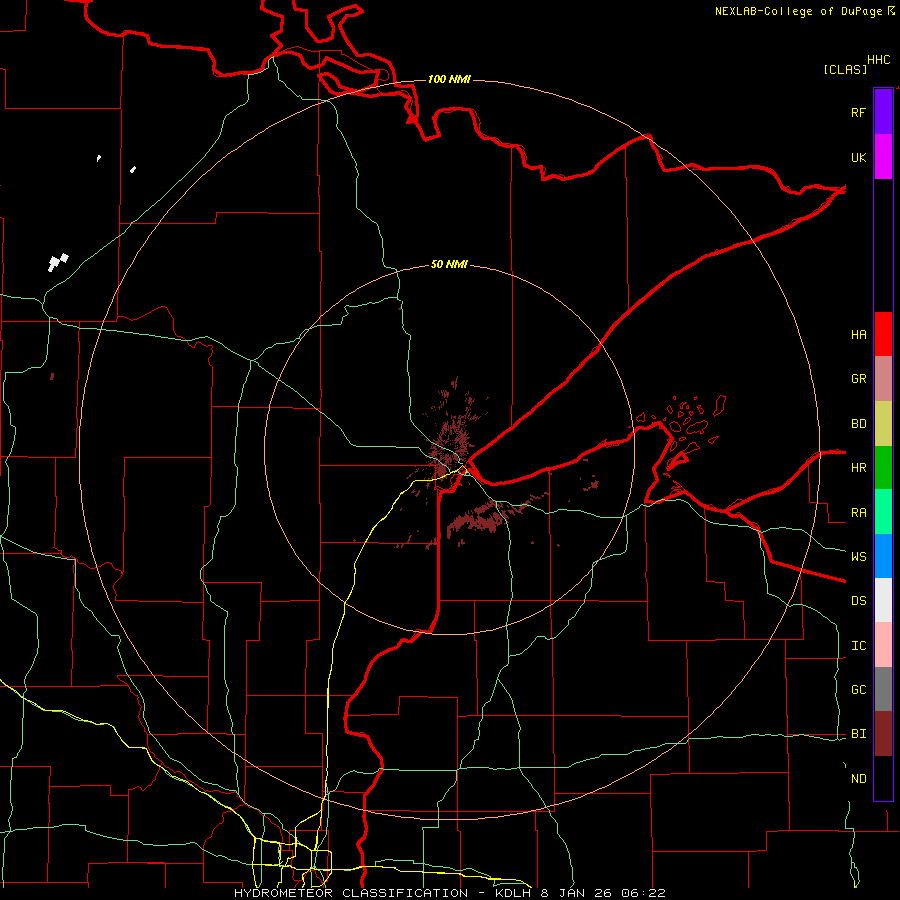Click the 8 JAN 26 date stamp

[576, 893]
